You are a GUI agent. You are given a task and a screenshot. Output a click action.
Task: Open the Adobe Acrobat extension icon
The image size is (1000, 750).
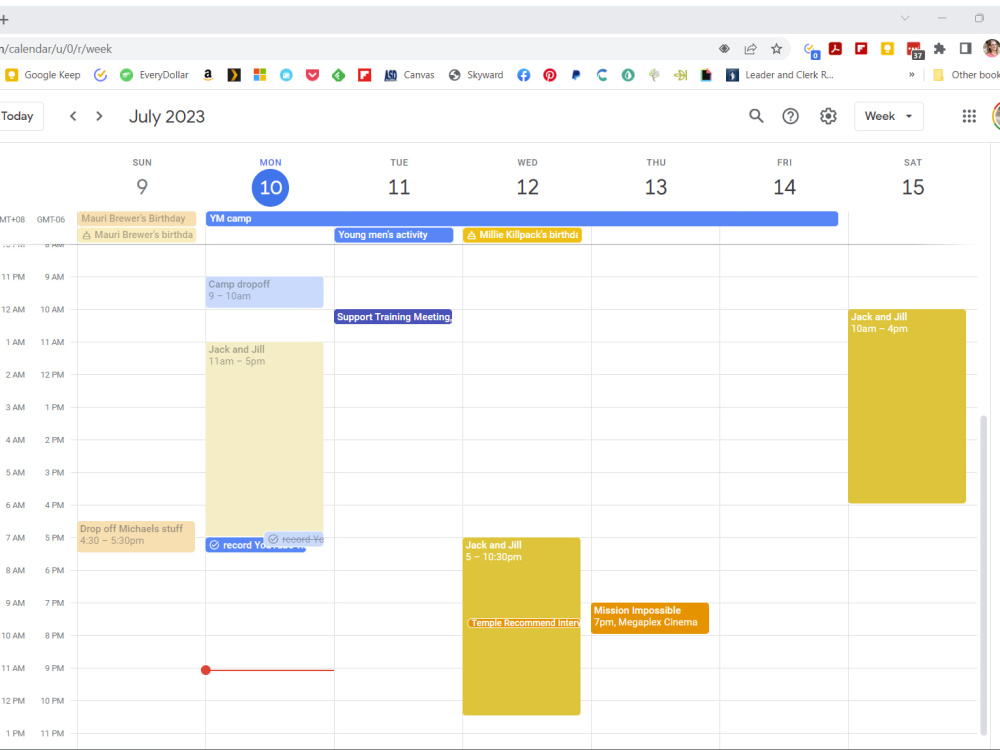835,48
